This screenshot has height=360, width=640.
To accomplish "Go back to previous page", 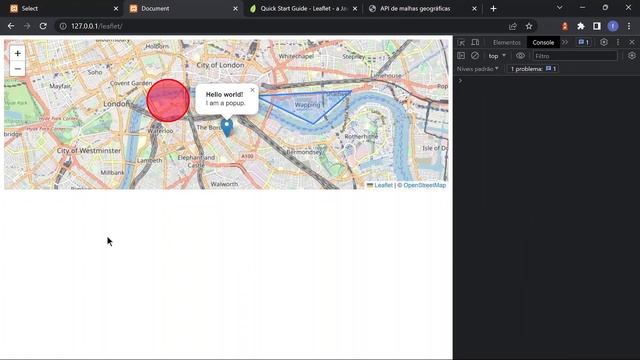I will coord(11,26).
